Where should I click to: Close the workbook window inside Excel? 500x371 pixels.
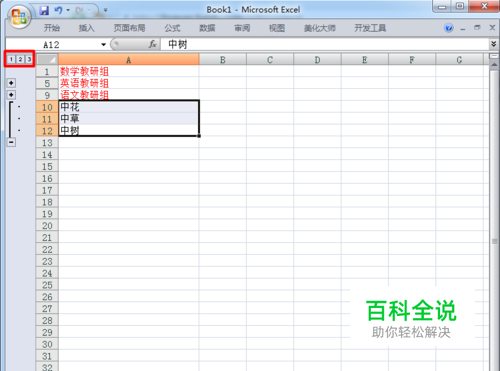pos(492,28)
